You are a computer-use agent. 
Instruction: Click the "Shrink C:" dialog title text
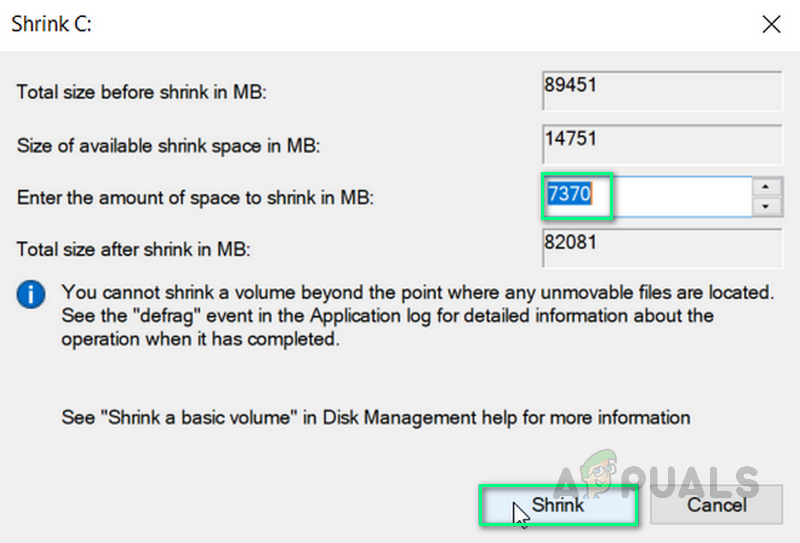coord(51,24)
